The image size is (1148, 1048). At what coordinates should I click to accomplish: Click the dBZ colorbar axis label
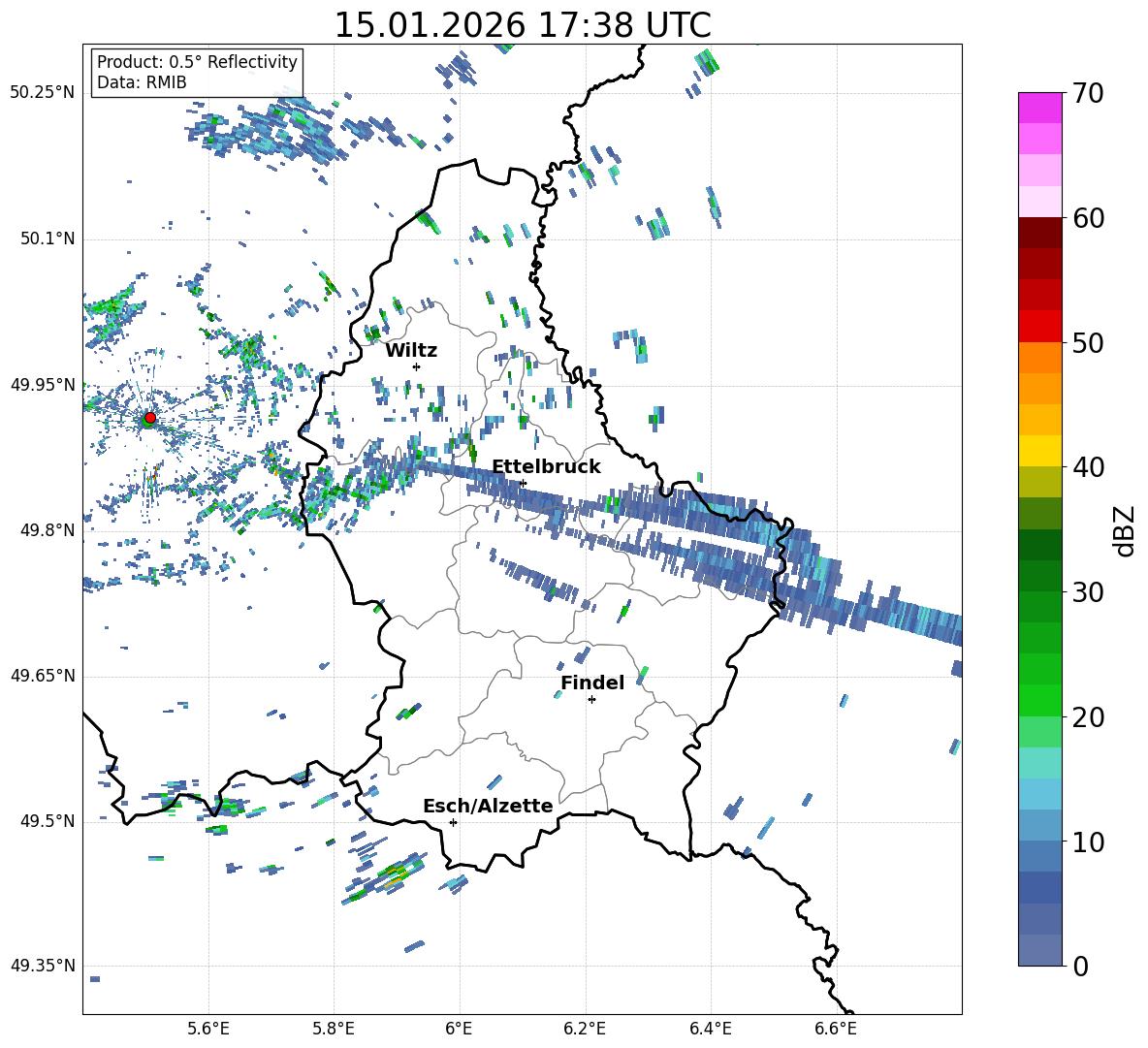(1126, 530)
